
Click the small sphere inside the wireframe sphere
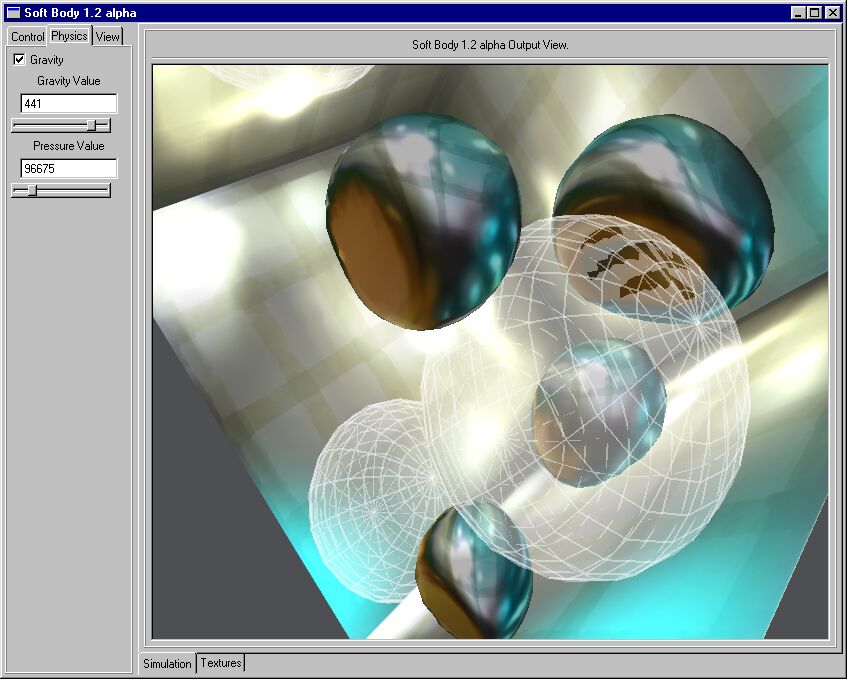[x=598, y=412]
